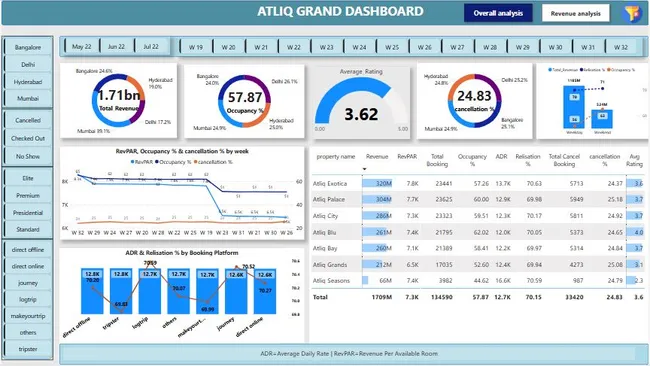Sort table by ADR column header
This screenshot has height=366, width=650.
tap(502, 157)
